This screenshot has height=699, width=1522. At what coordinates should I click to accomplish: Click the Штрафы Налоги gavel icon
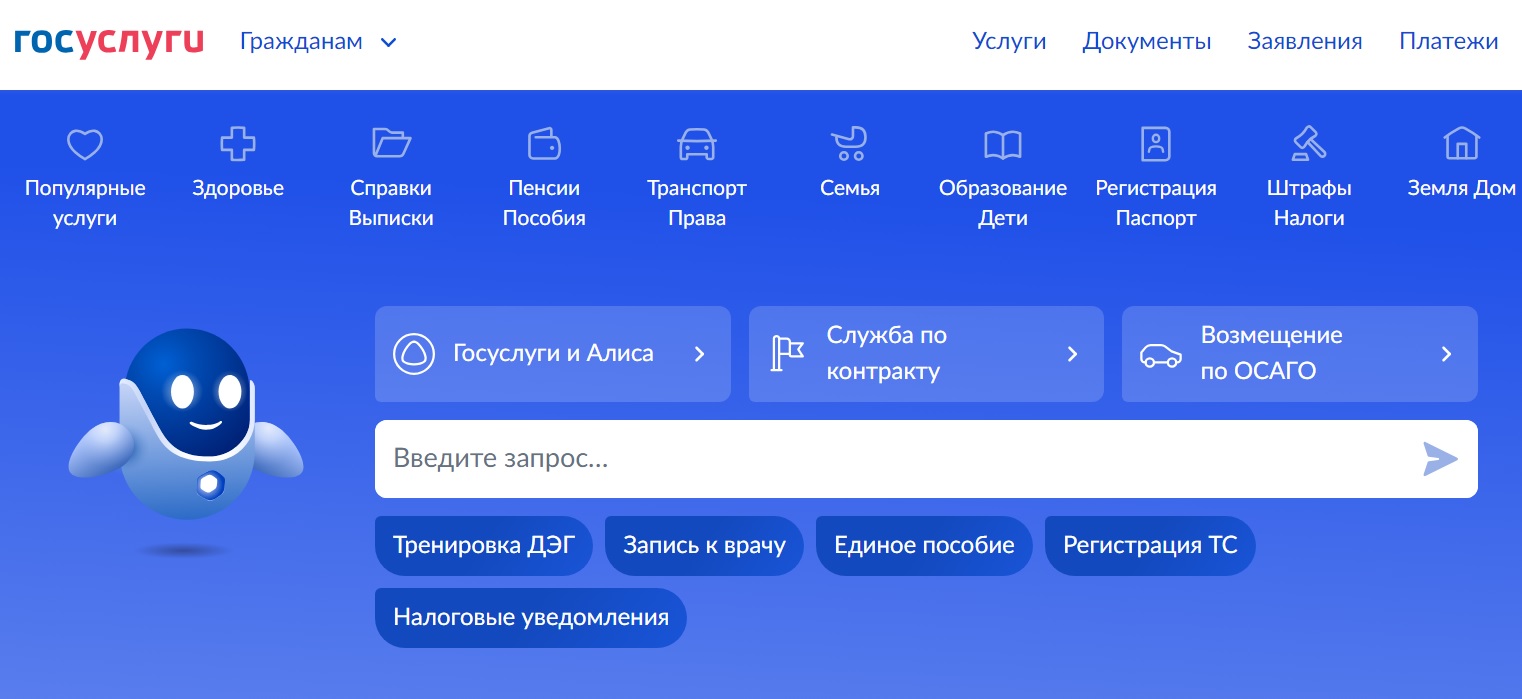click(x=1309, y=145)
